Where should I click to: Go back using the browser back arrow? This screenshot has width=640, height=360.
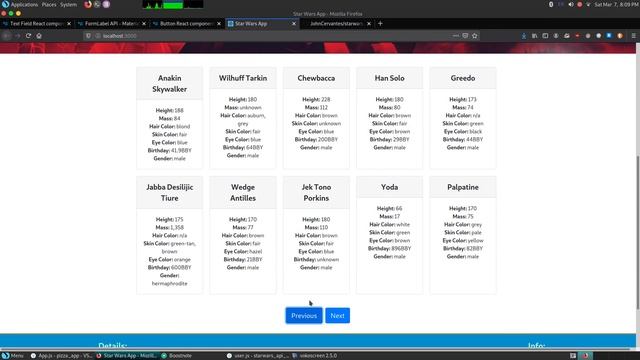coord(7,36)
